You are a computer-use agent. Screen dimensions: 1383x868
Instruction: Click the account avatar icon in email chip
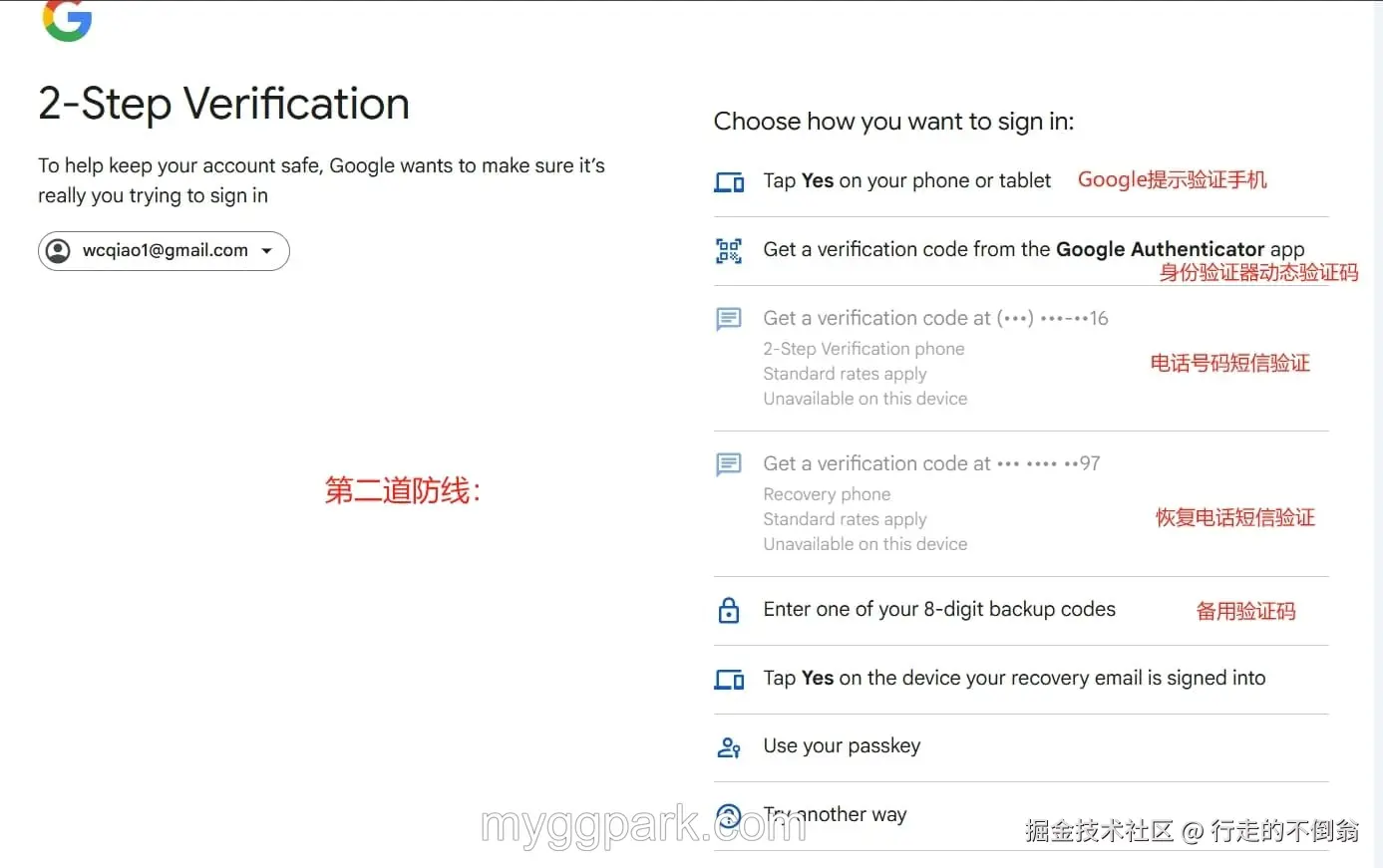coord(59,251)
